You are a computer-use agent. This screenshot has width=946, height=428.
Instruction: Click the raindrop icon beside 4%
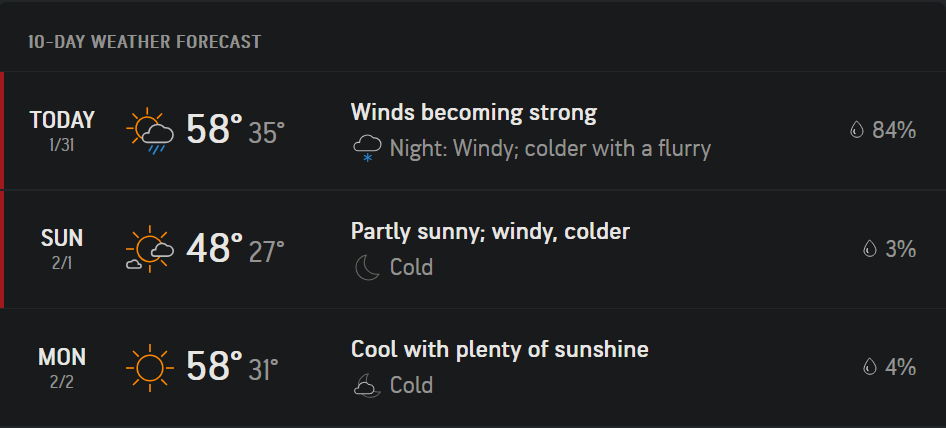(869, 366)
